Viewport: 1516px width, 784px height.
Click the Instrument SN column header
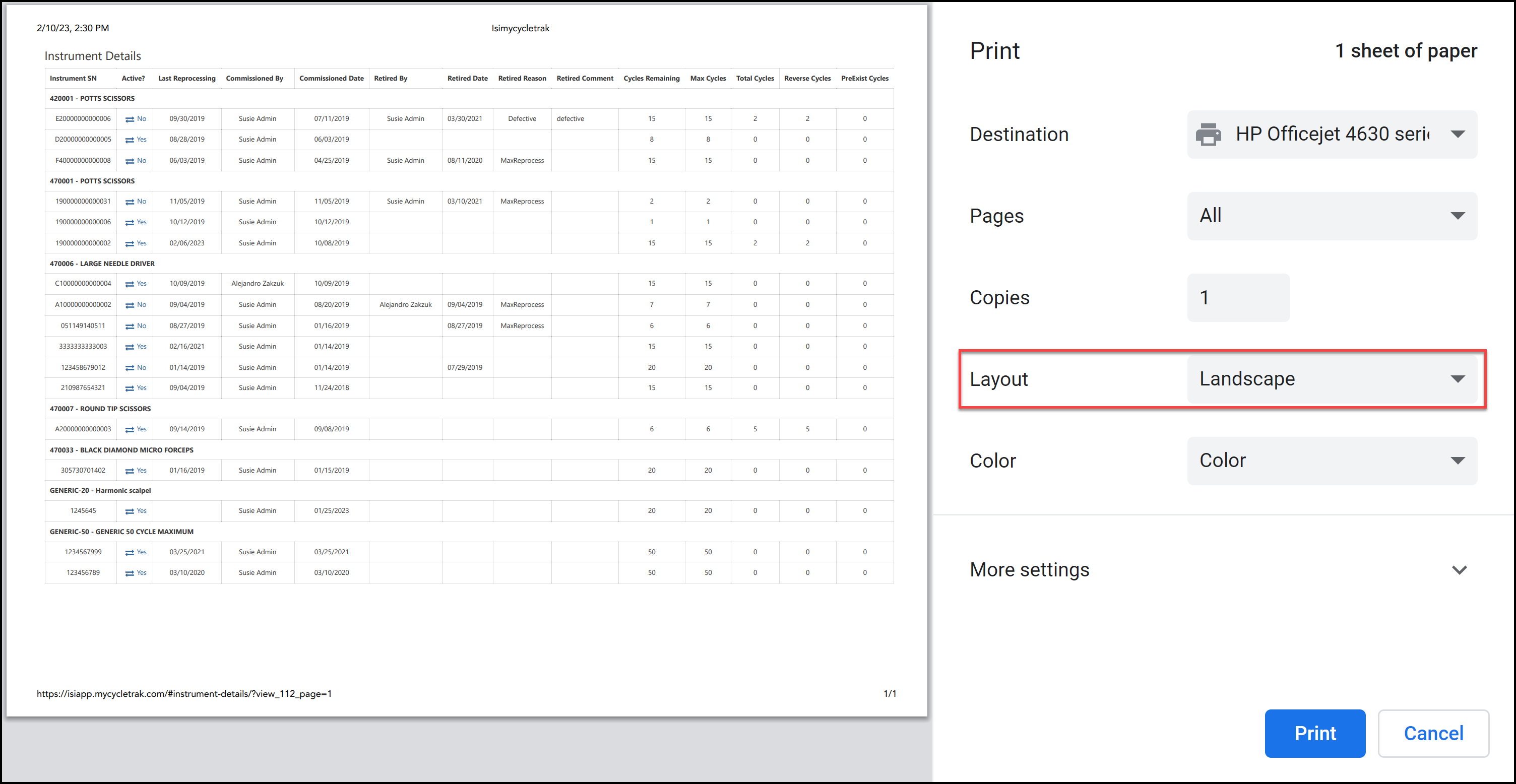coord(73,78)
